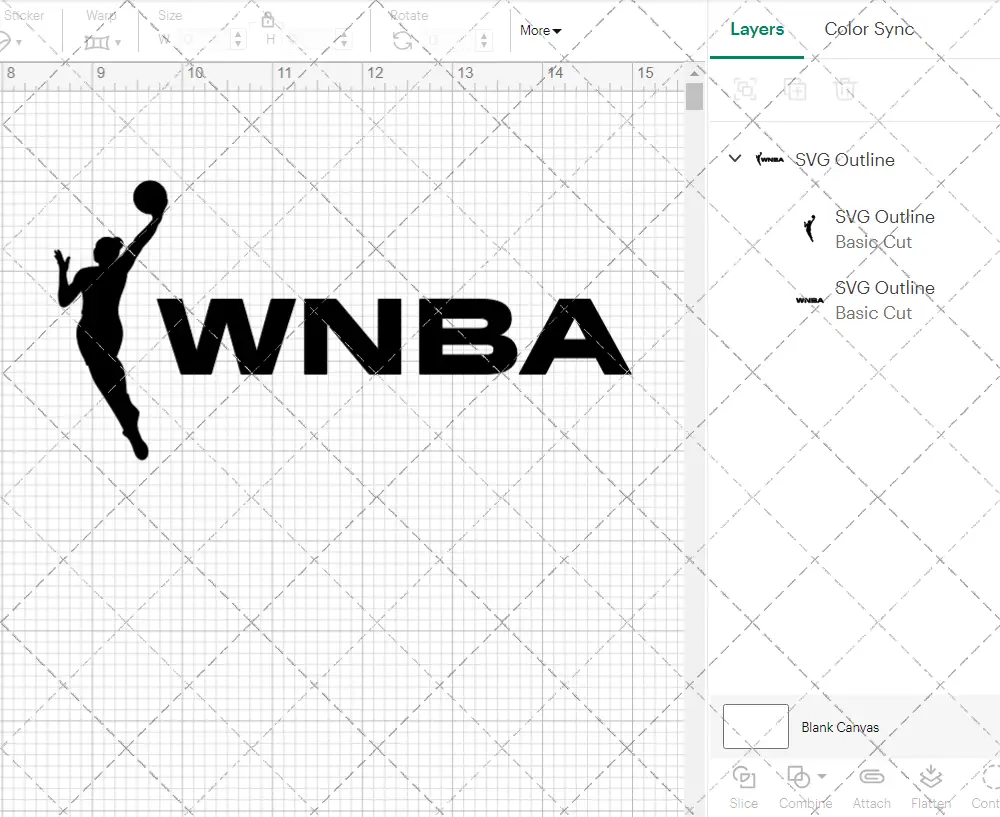Click the Duplicate icon in the Layers panel
The height and width of the screenshot is (817, 1000).
coord(796,90)
